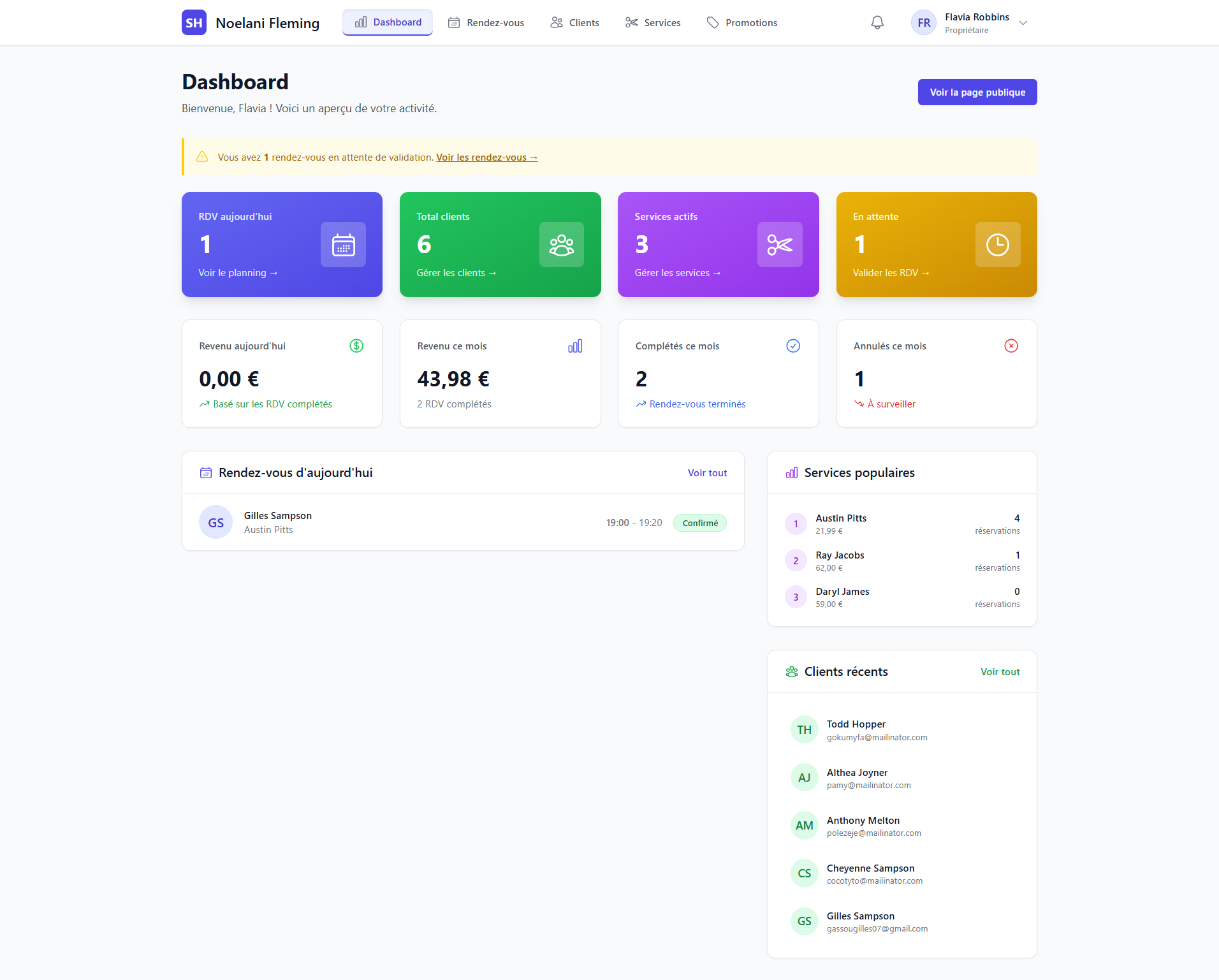The image size is (1219, 980).
Task: Click the calendar icon in RDV aujourd'hui card
Action: coord(343,245)
